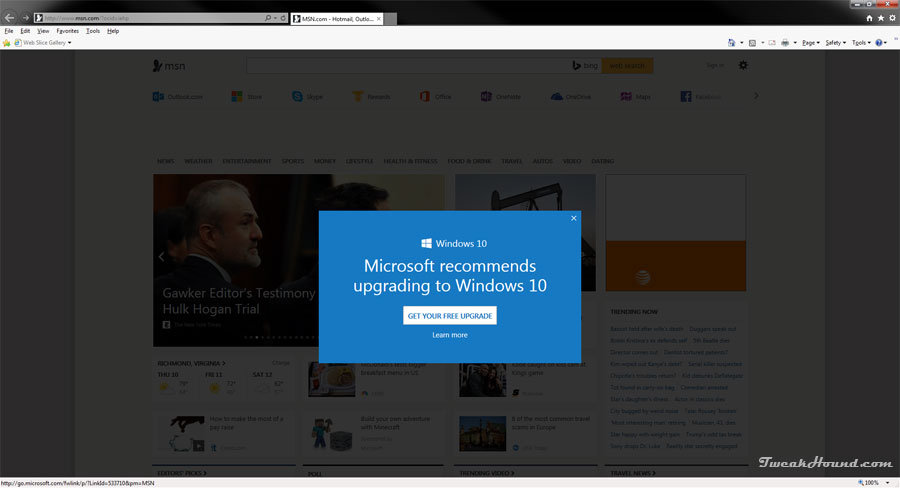The height and width of the screenshot is (488, 900).
Task: Open the Web Slice Gallery dropdown
Action: click(x=43, y=42)
